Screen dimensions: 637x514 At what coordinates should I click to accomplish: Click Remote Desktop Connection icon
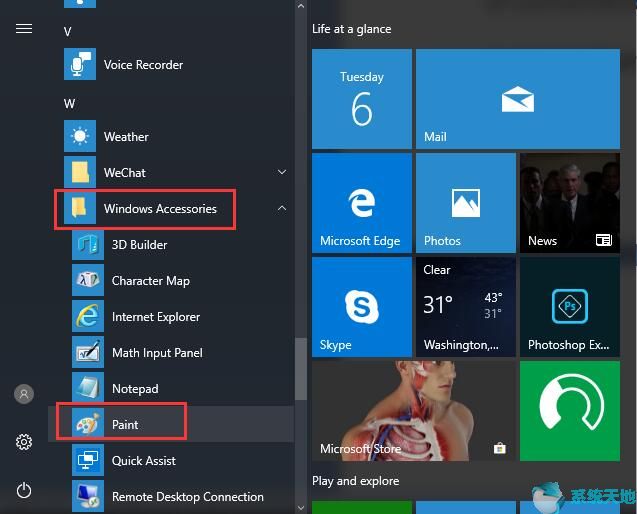[x=88, y=496]
